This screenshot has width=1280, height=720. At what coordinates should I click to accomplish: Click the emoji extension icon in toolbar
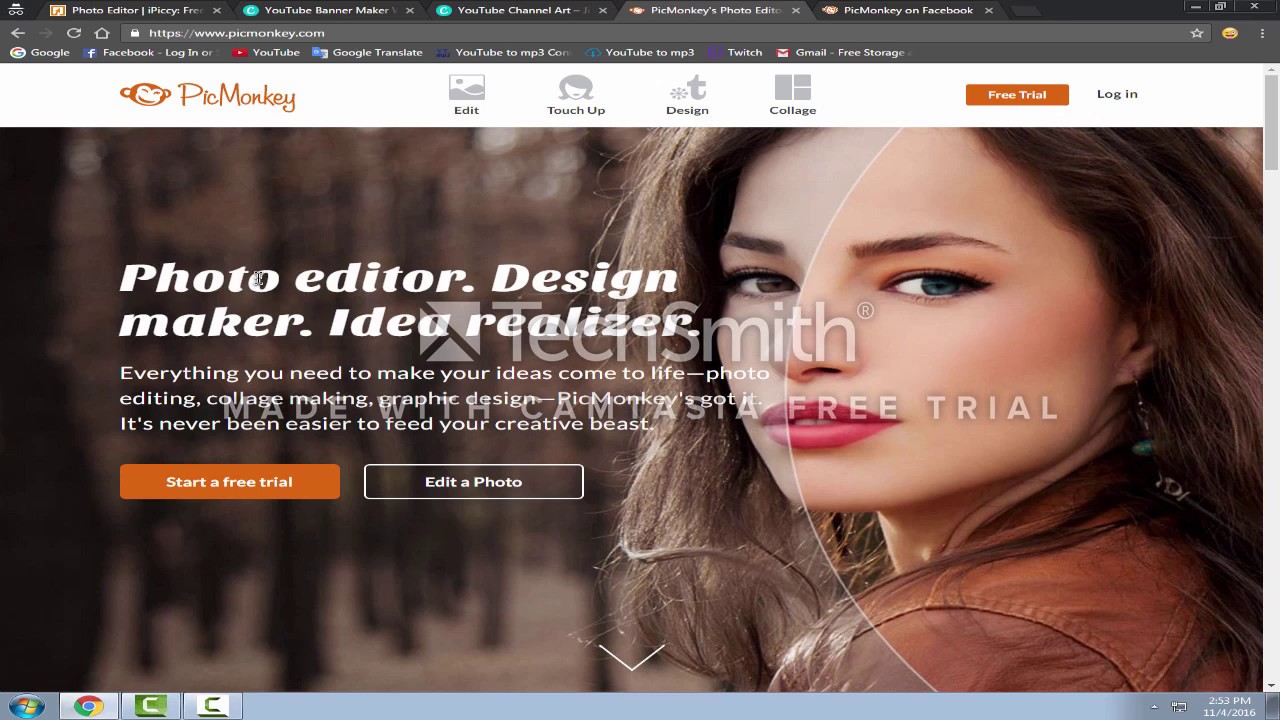pyautogui.click(x=1230, y=33)
